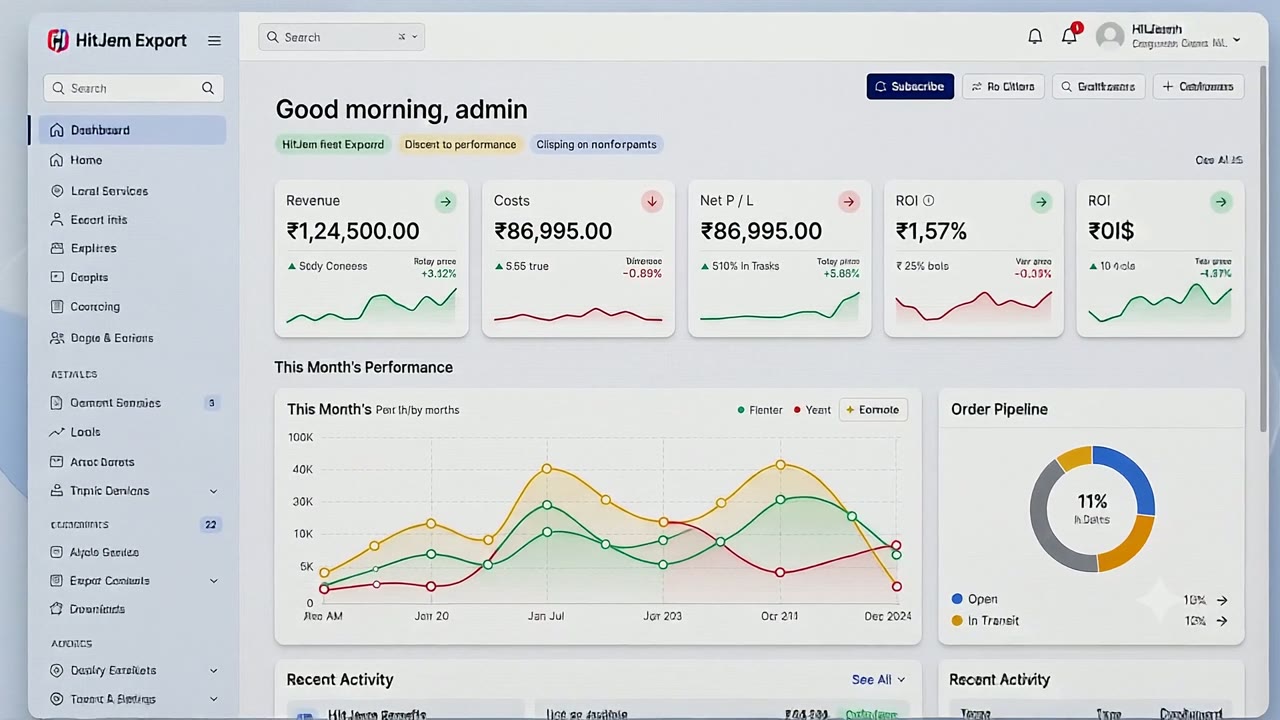This screenshot has height=720, width=1280.
Task: Open the See All dropdown
Action: click(878, 680)
